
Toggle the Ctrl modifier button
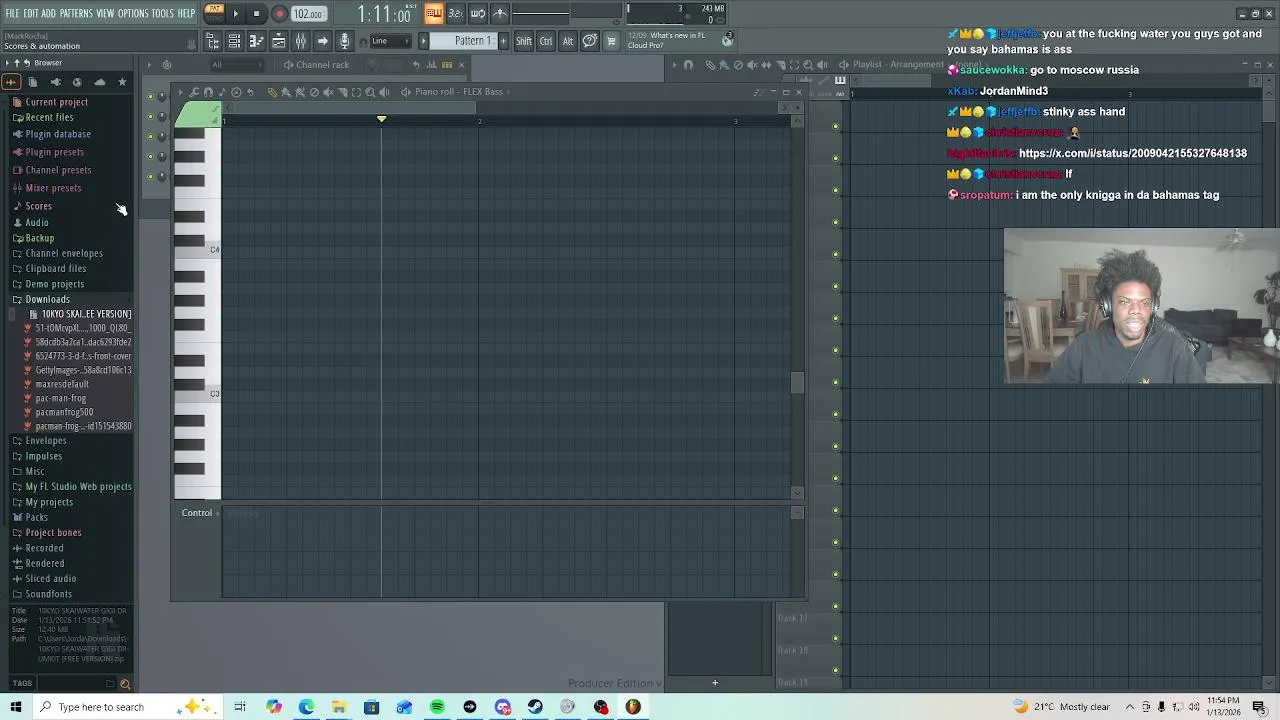546,41
